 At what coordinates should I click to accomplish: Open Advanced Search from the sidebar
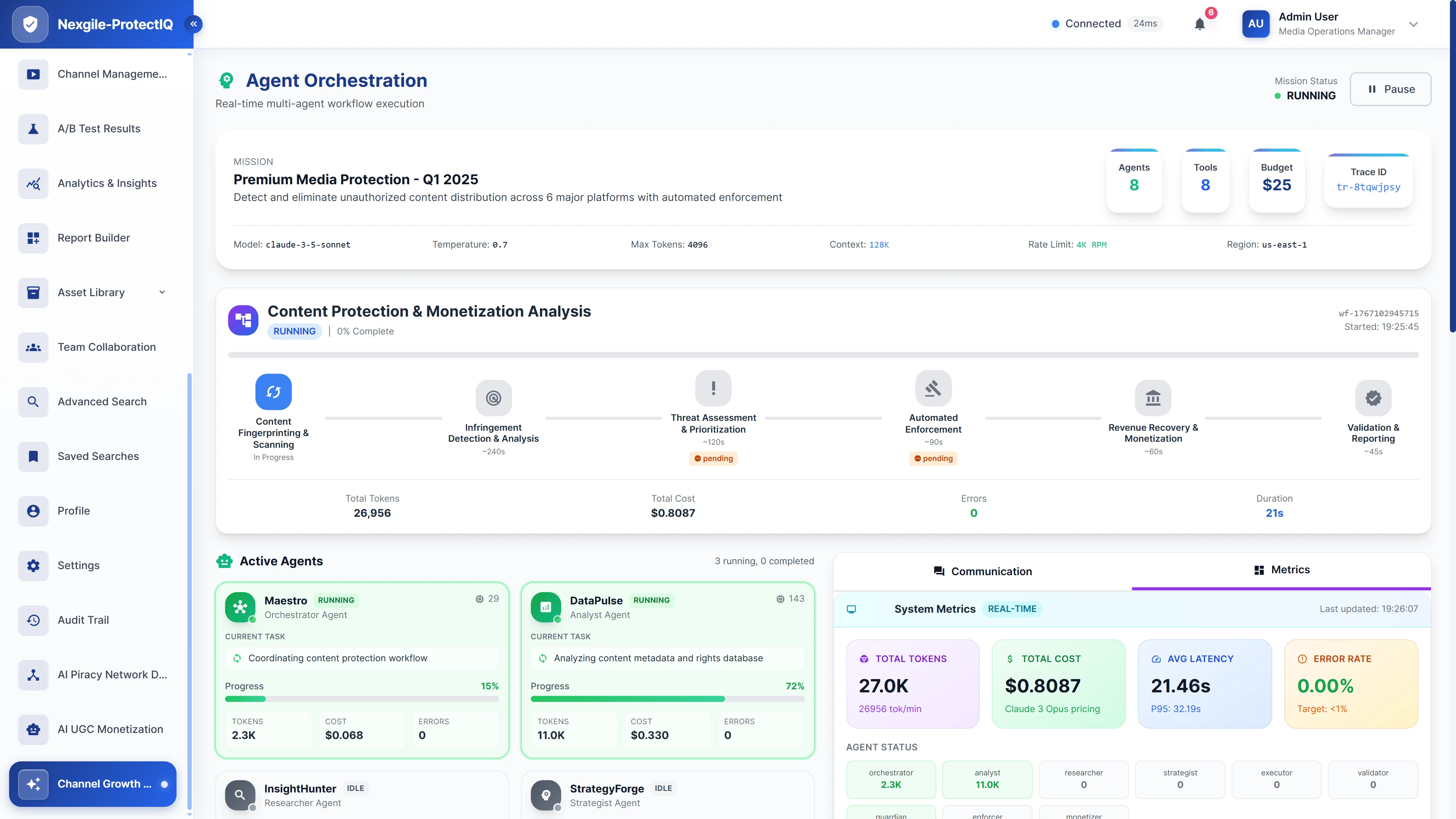(102, 401)
